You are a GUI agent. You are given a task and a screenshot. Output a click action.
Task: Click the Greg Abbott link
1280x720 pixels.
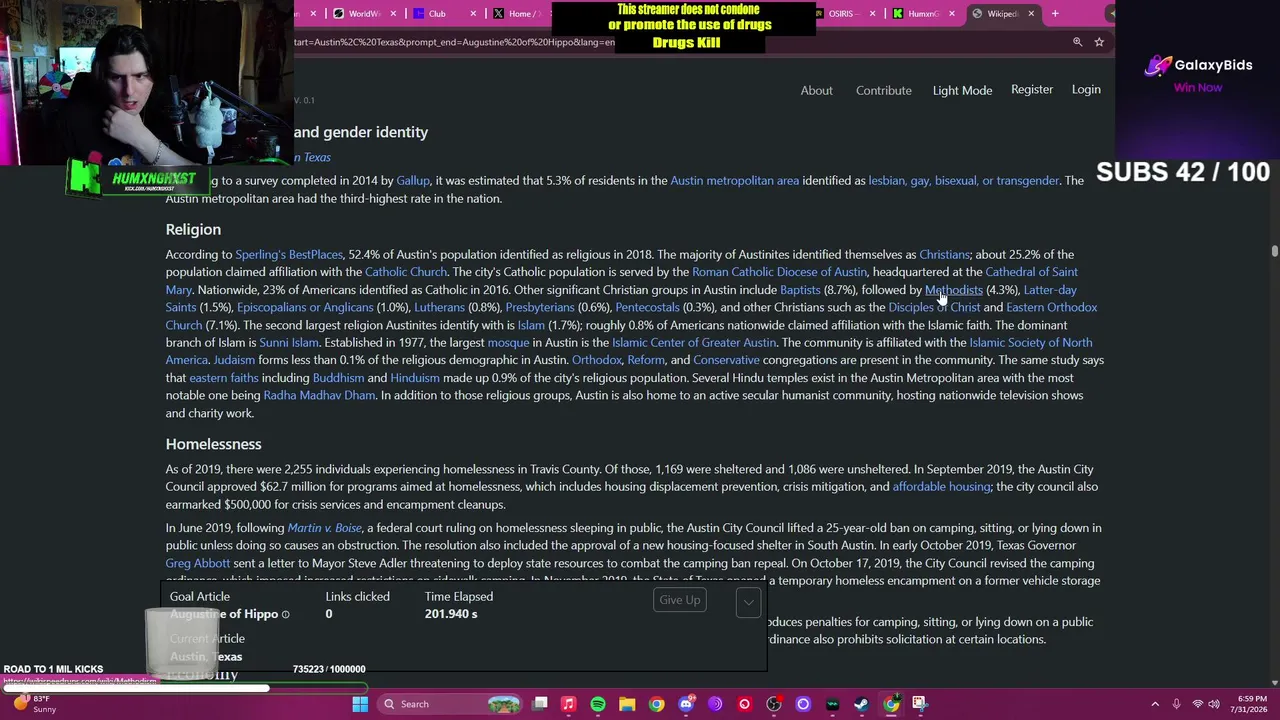(x=198, y=563)
